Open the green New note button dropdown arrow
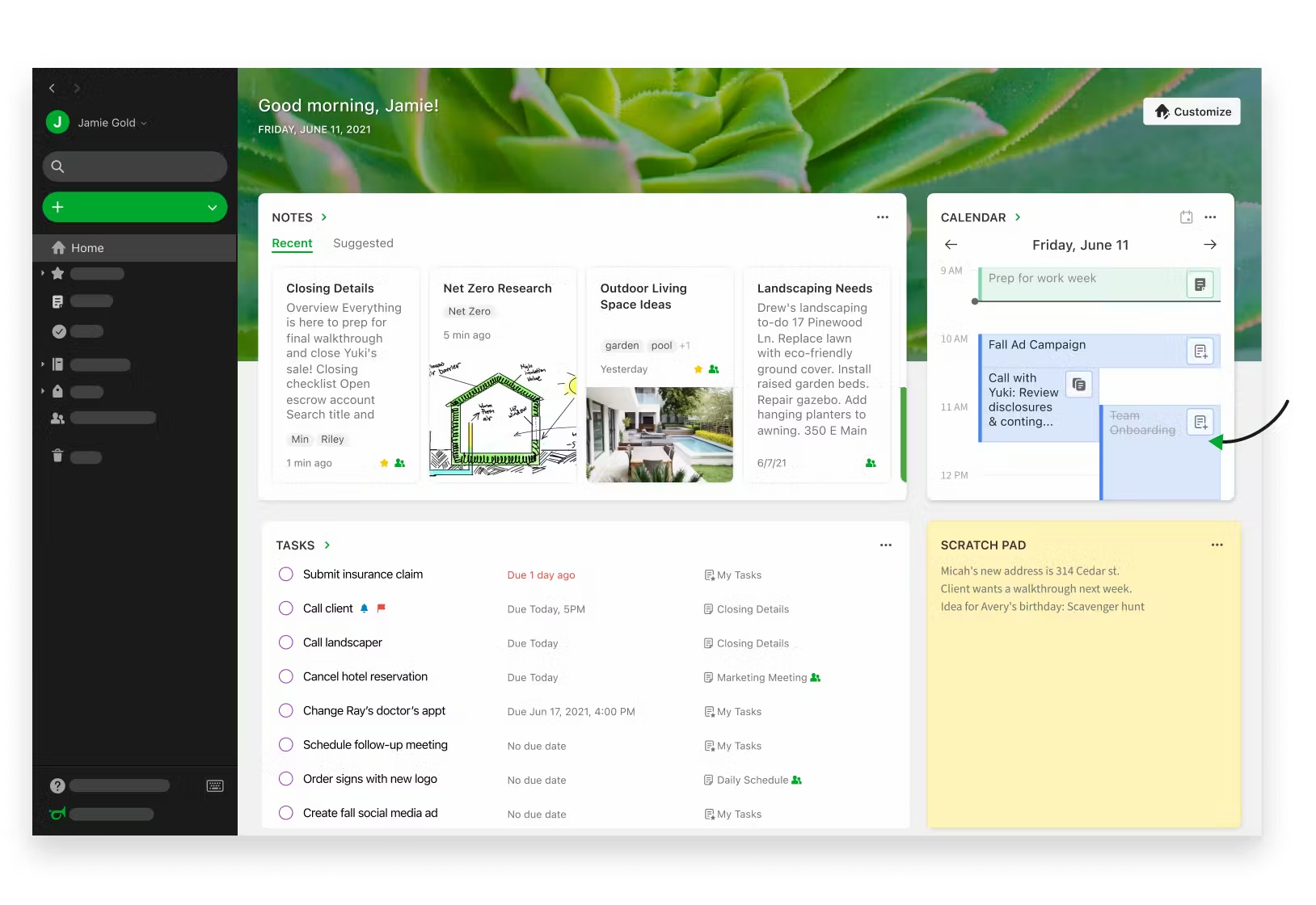Image resolution: width=1316 pixels, height=905 pixels. point(213,207)
